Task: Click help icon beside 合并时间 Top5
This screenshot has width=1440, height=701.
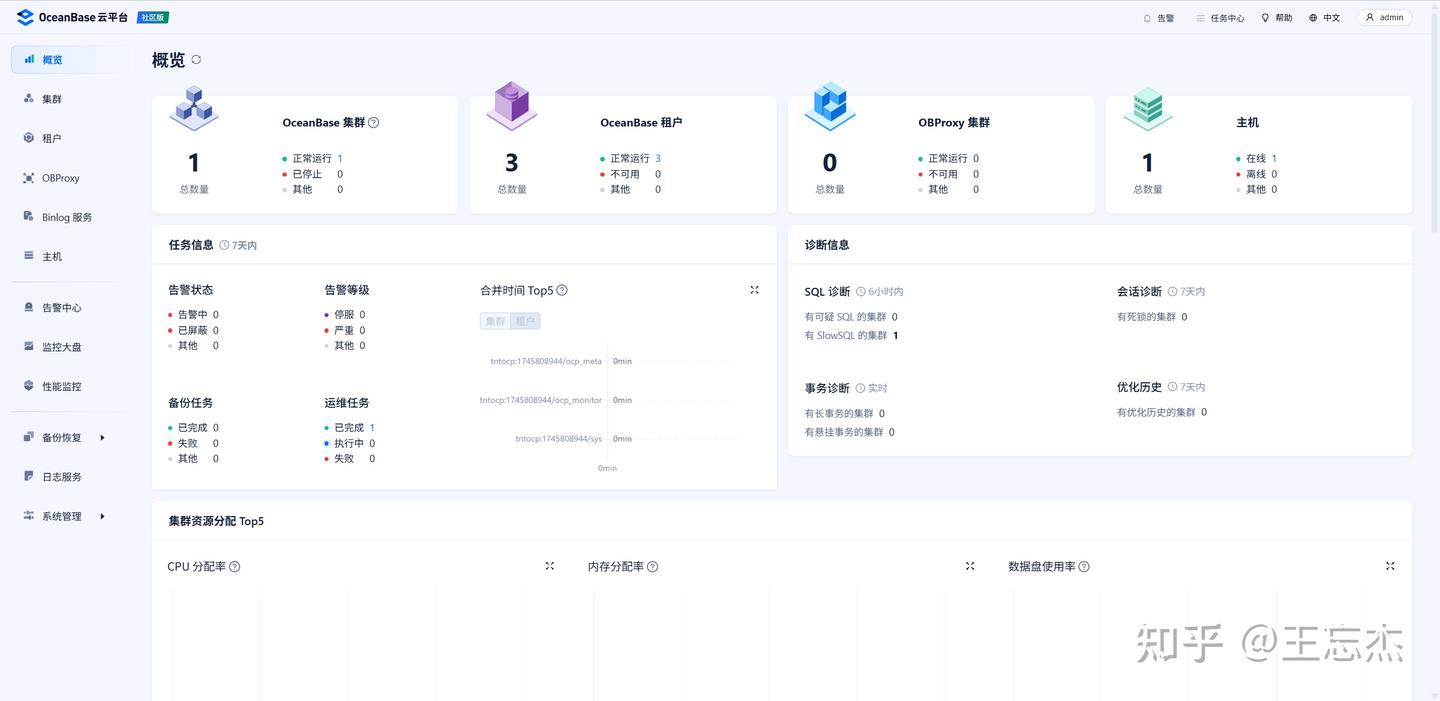Action: tap(562, 291)
